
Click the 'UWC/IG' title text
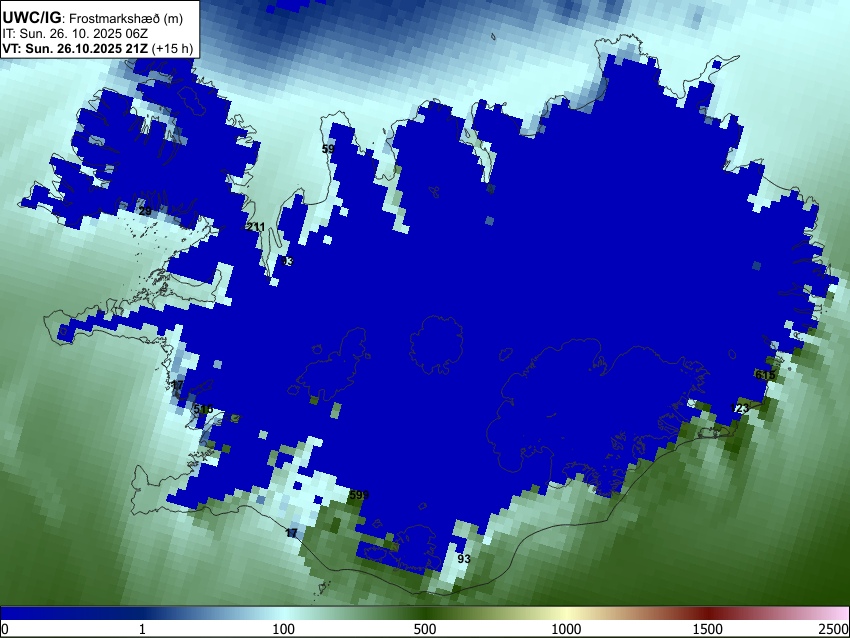coord(31,17)
